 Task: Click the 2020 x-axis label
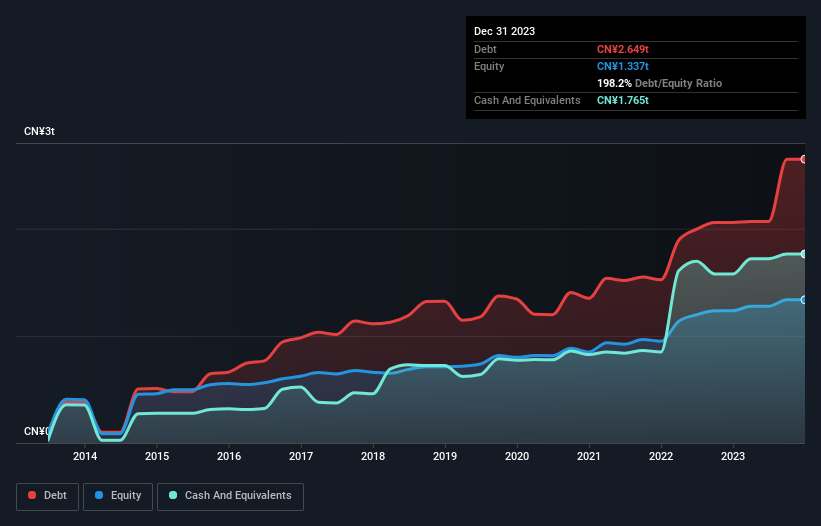(x=517, y=456)
